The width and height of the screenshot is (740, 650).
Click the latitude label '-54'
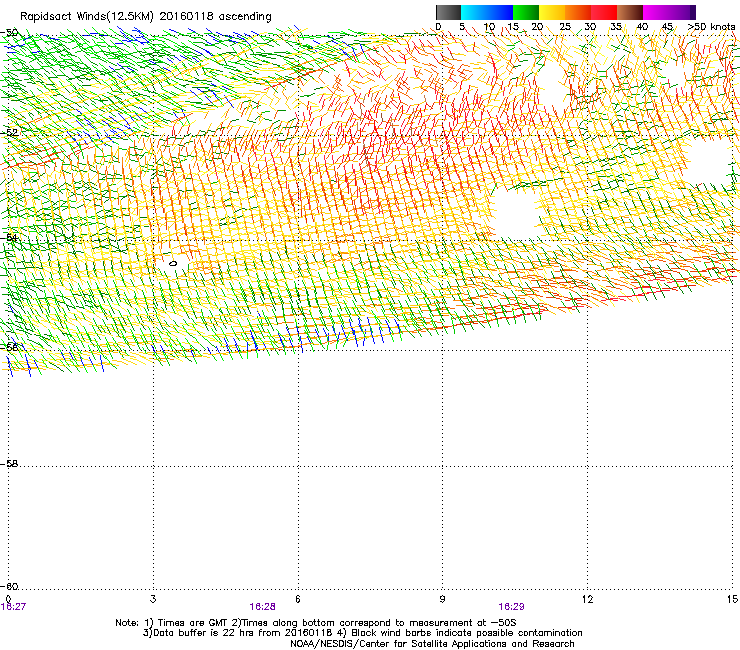(10, 237)
